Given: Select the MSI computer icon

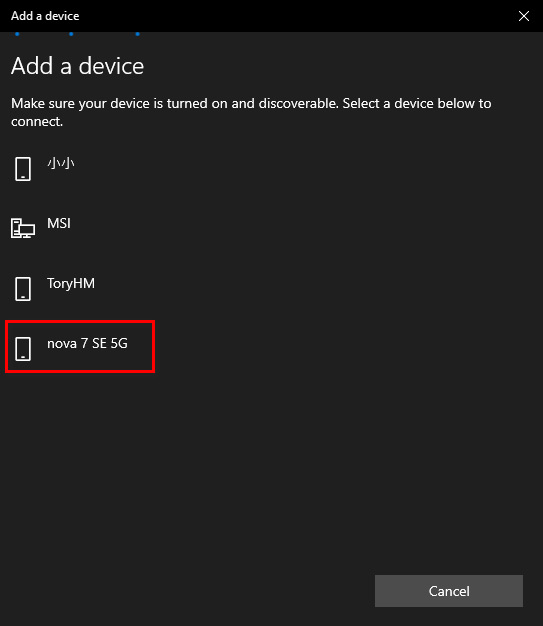Looking at the screenshot, I should point(23,228).
